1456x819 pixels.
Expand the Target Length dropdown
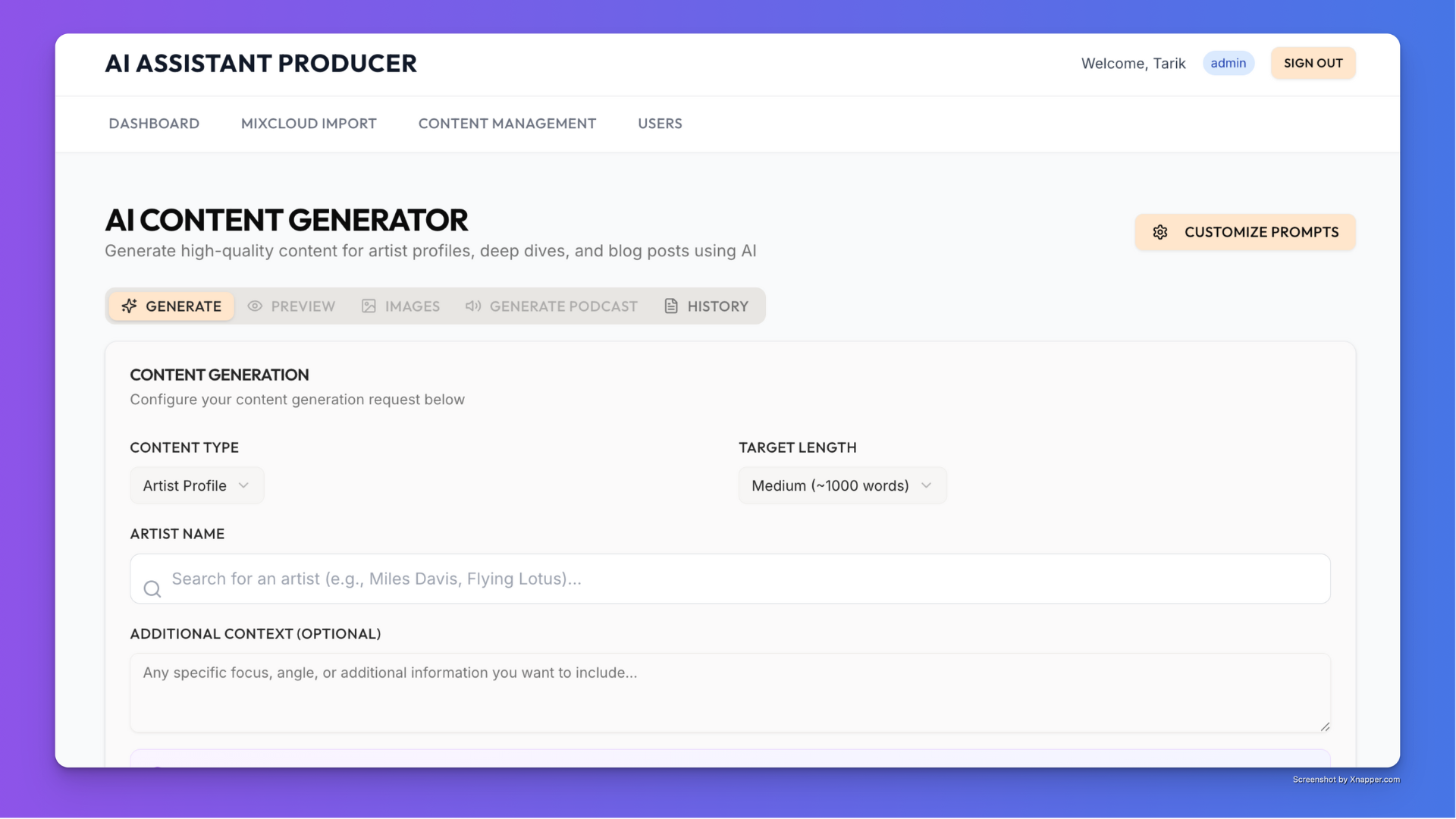[842, 485]
